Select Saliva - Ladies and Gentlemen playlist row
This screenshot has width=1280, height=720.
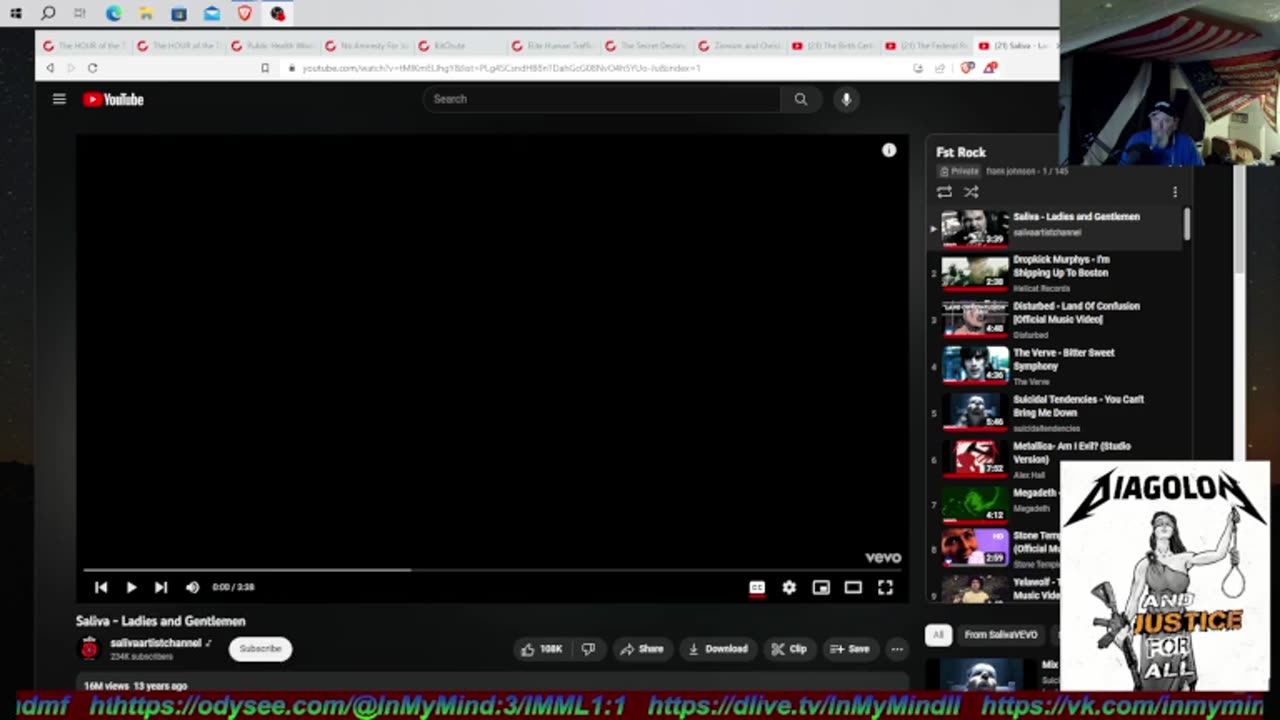[x=1055, y=227]
